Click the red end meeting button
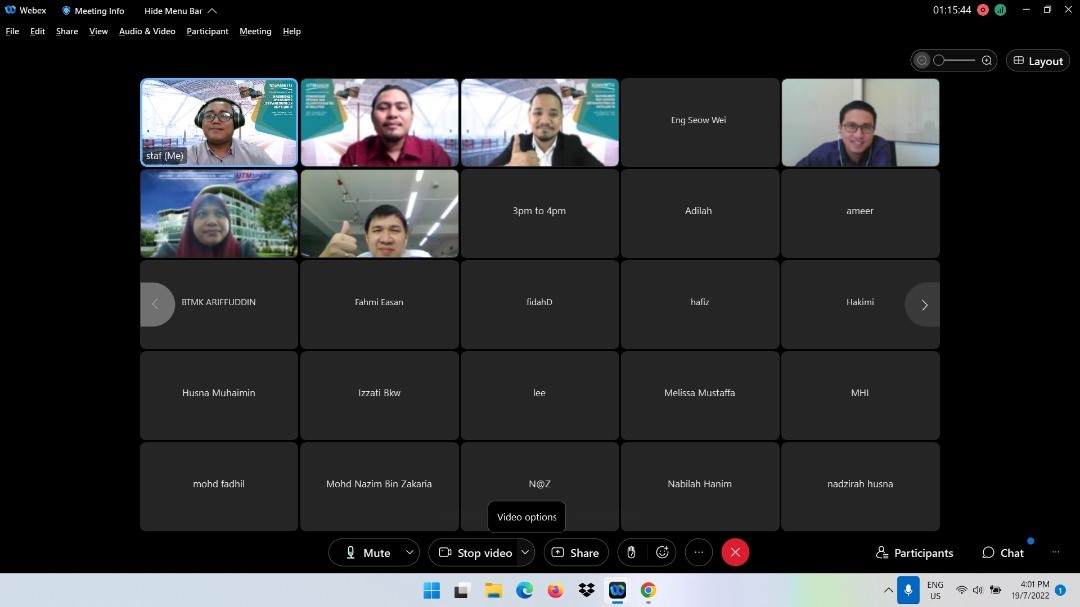 pos(735,553)
